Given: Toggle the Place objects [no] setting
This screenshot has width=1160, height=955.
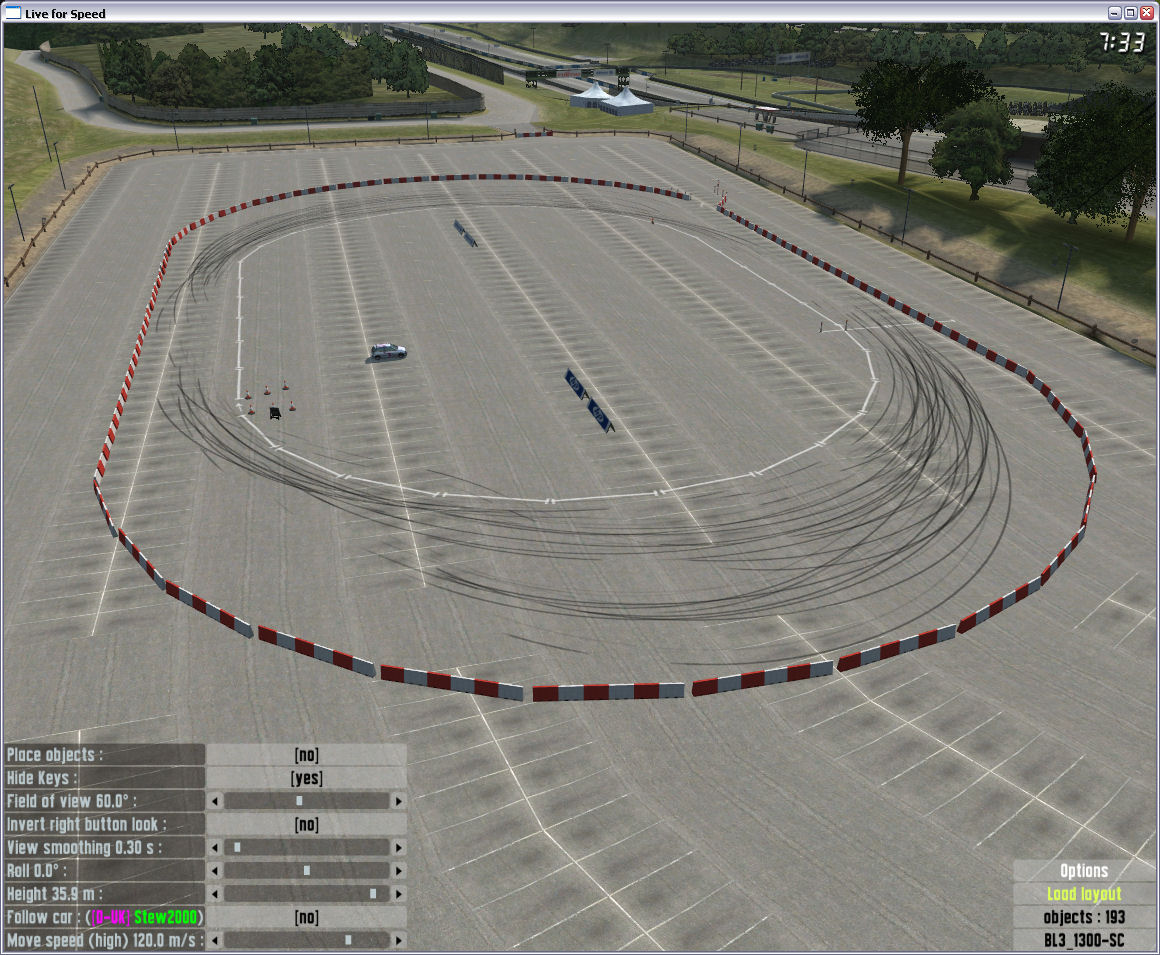Looking at the screenshot, I should pos(306,755).
